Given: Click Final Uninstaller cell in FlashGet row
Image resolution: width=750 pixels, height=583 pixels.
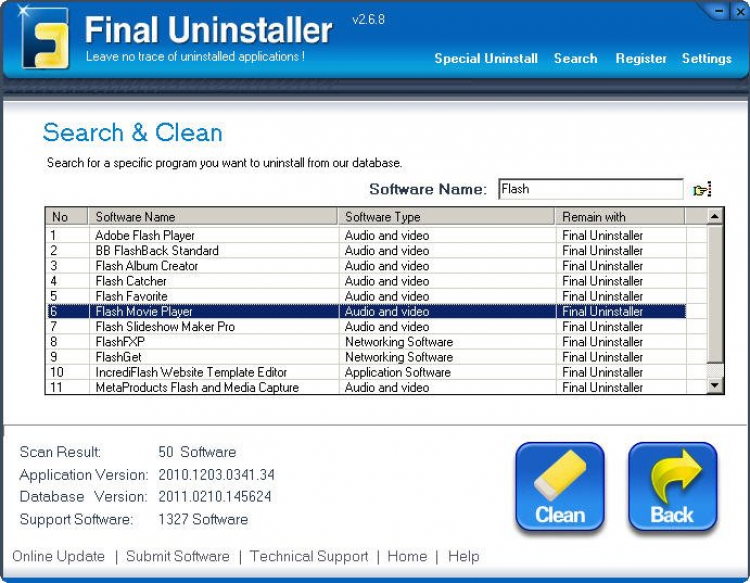Looking at the screenshot, I should (x=602, y=357).
